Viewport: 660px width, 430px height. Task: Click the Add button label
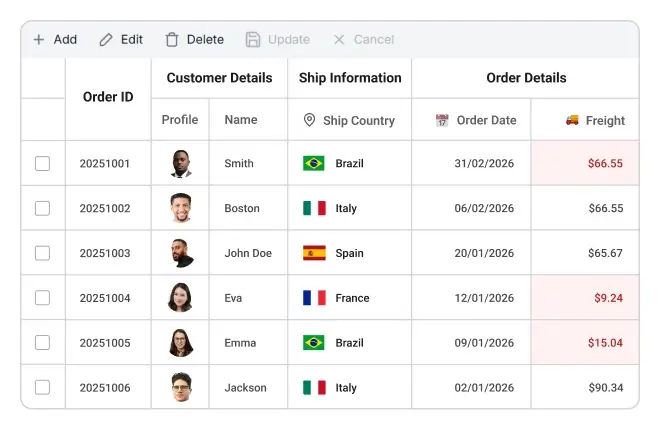point(65,40)
